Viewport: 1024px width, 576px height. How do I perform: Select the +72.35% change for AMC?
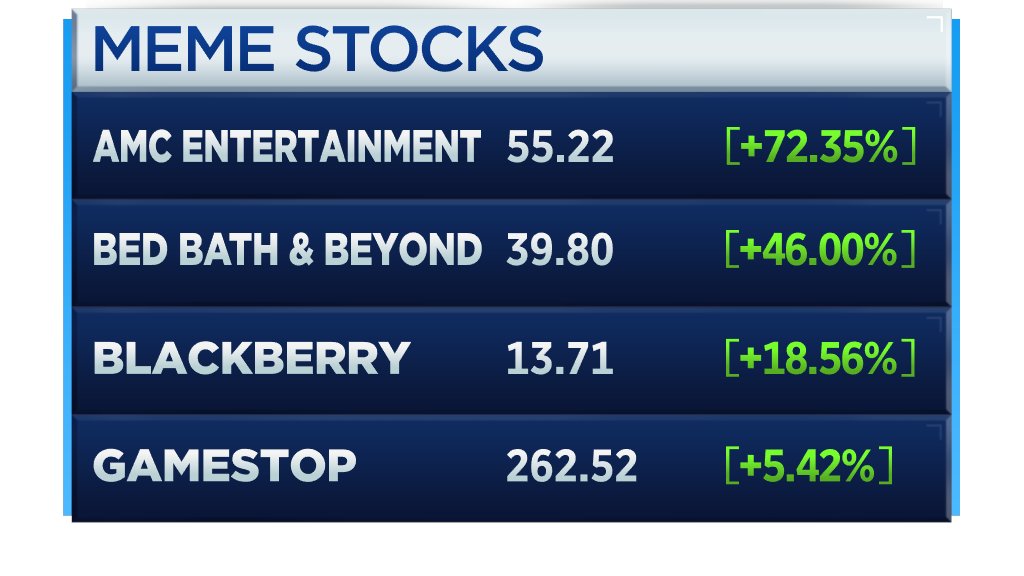pyautogui.click(x=819, y=148)
